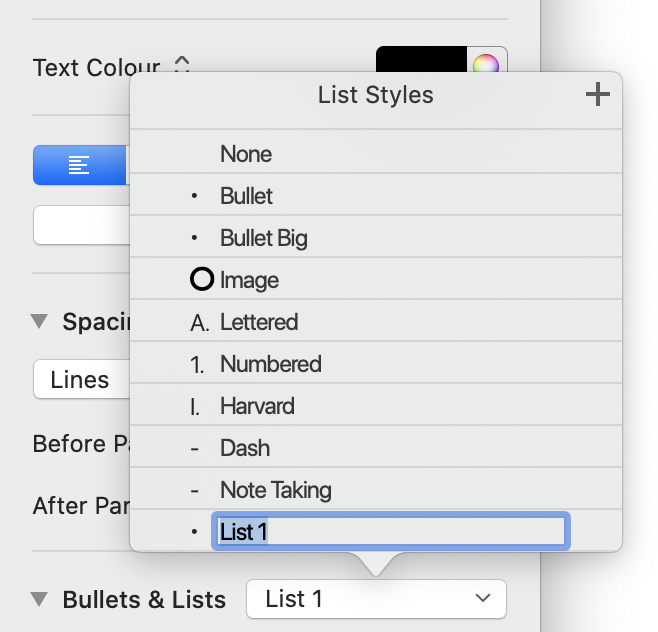
Task: Collapse the Bullets & Lists section
Action: [x=40, y=600]
